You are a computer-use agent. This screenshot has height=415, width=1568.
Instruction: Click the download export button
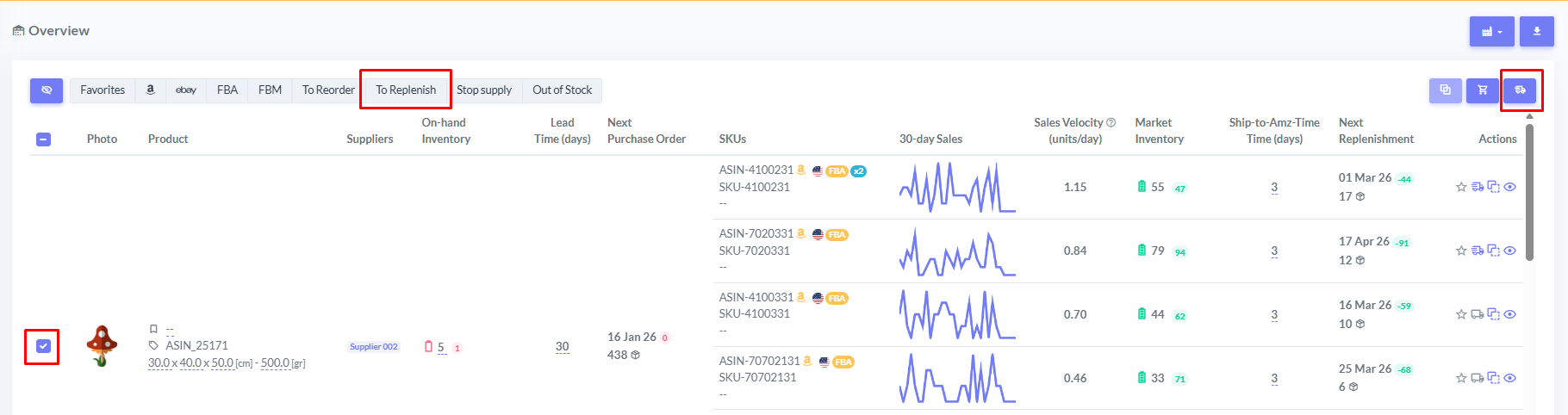tap(1536, 32)
